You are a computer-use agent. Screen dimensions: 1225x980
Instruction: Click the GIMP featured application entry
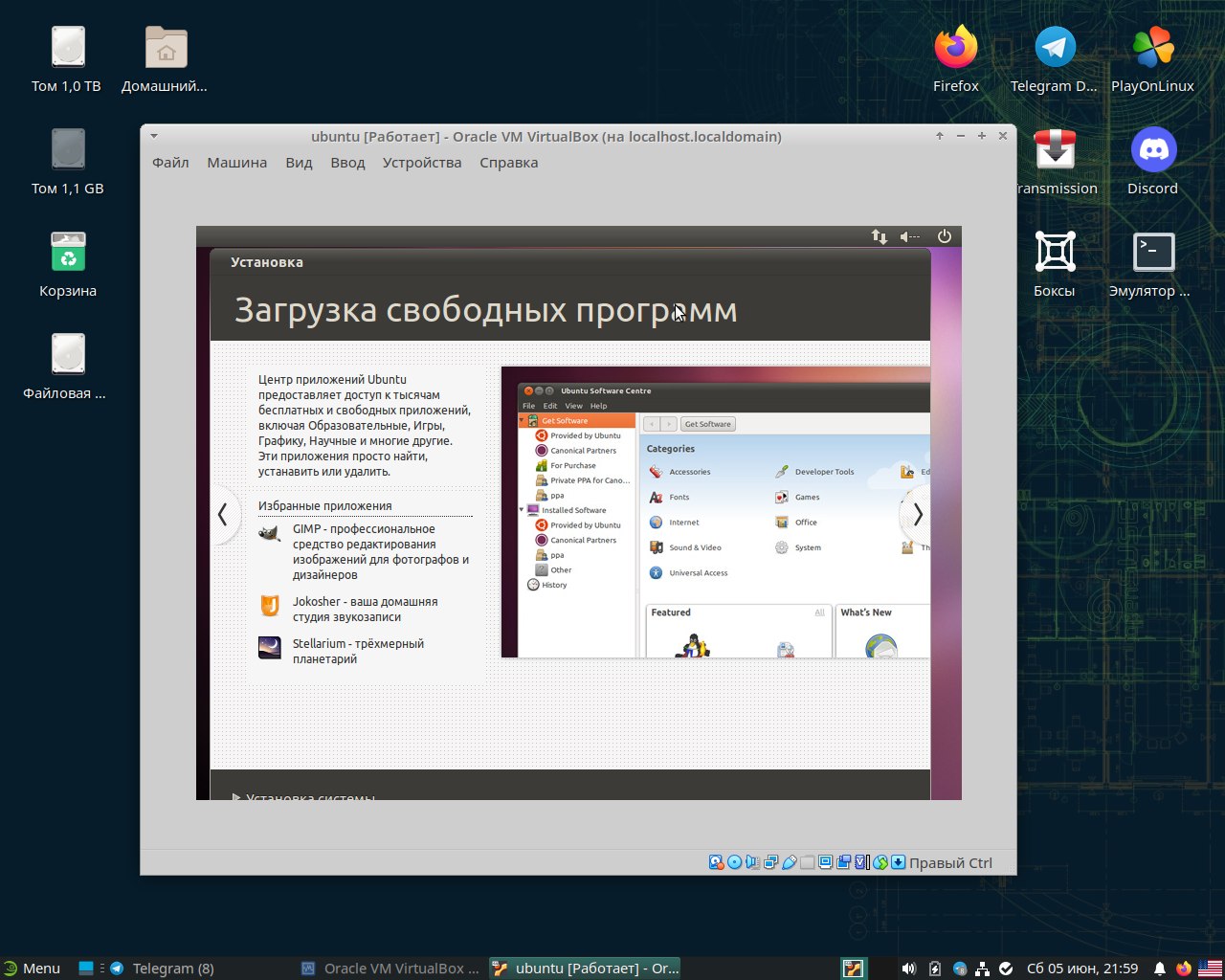tap(366, 551)
